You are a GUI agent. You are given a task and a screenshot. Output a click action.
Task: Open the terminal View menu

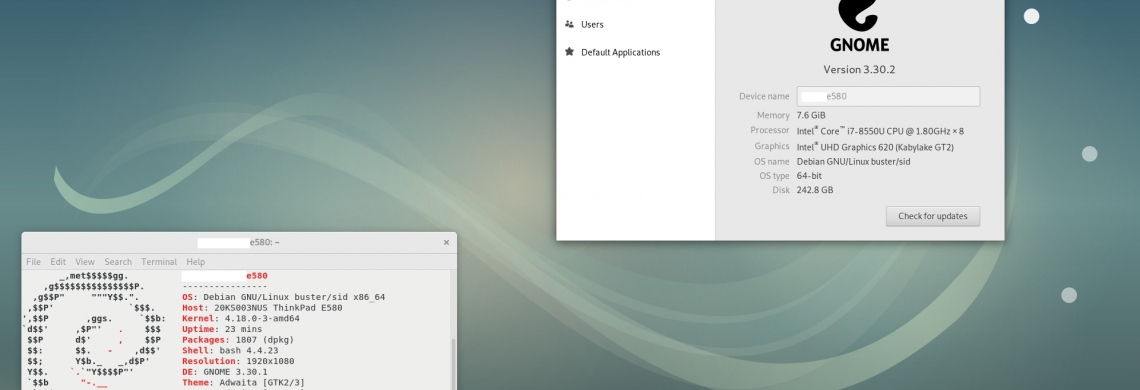[x=85, y=262]
